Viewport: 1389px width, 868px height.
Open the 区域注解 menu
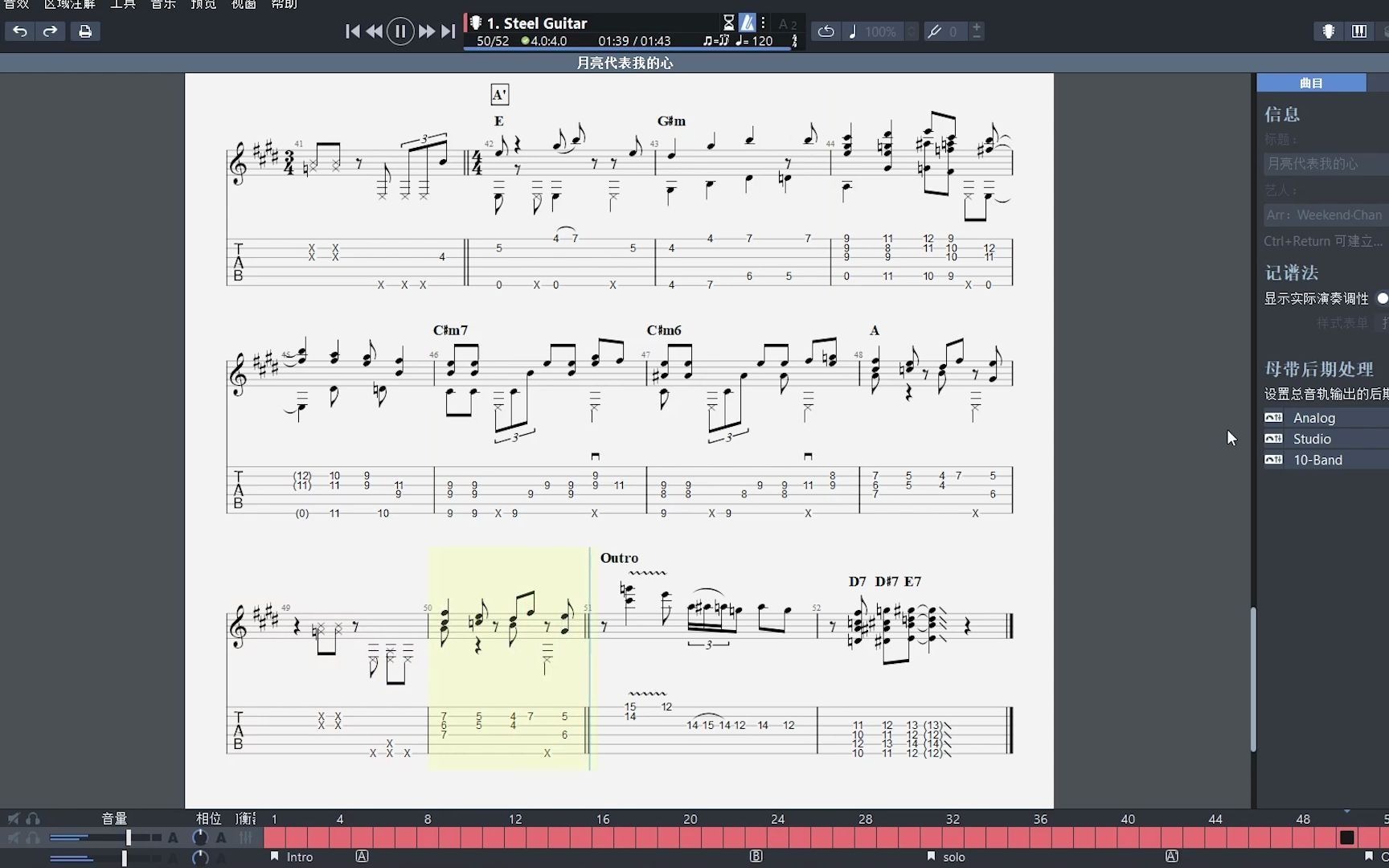point(69,5)
